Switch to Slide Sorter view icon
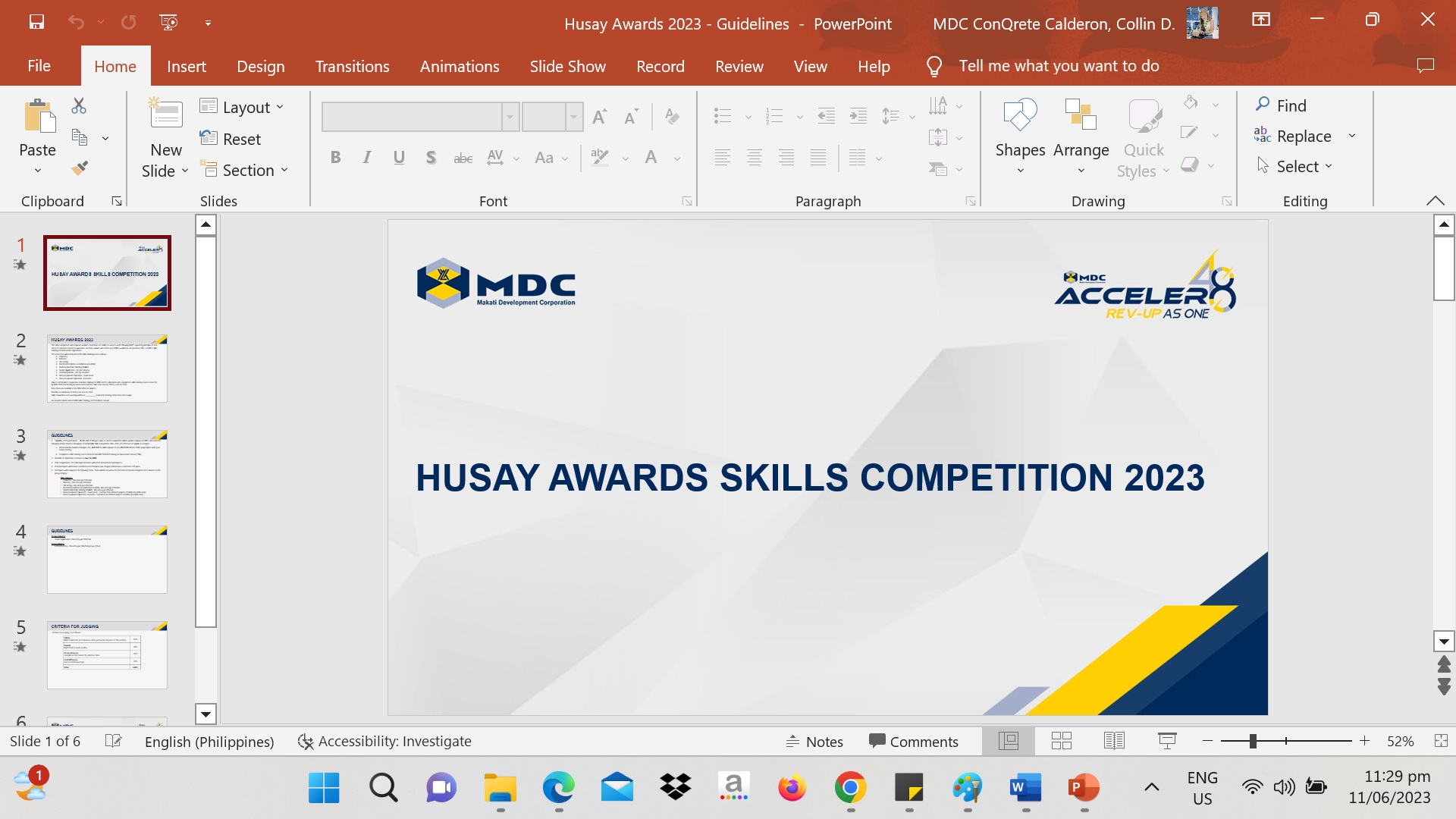 [x=1062, y=741]
